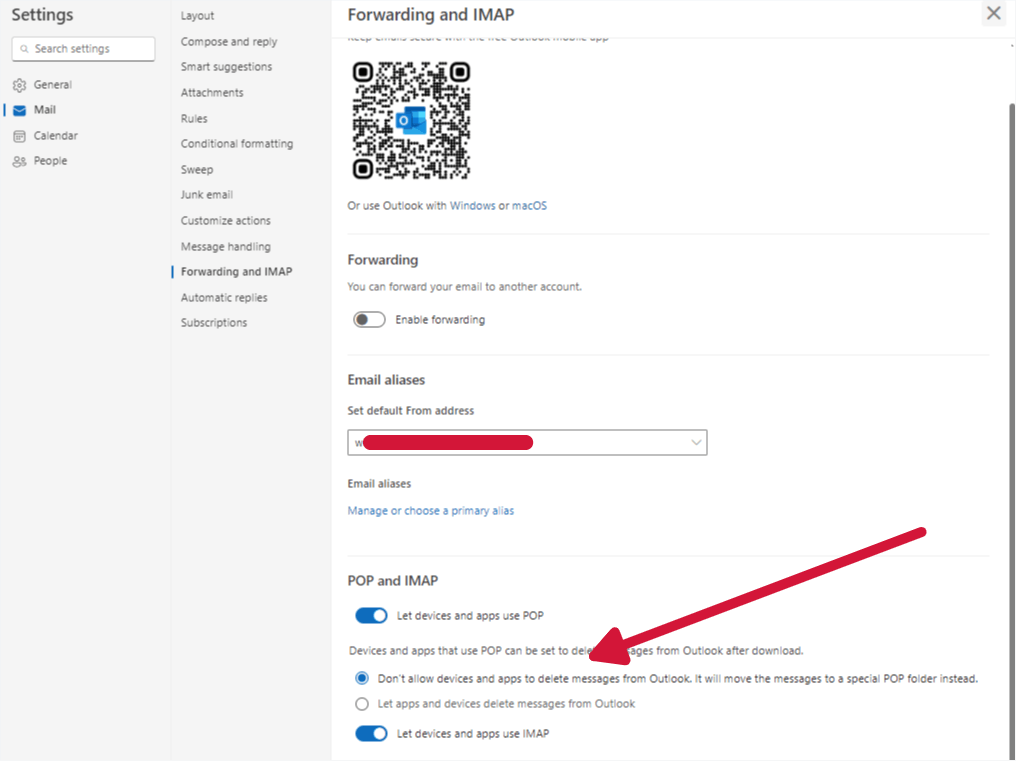1016x761 pixels.
Task: Open Rules settings
Action: tap(194, 119)
